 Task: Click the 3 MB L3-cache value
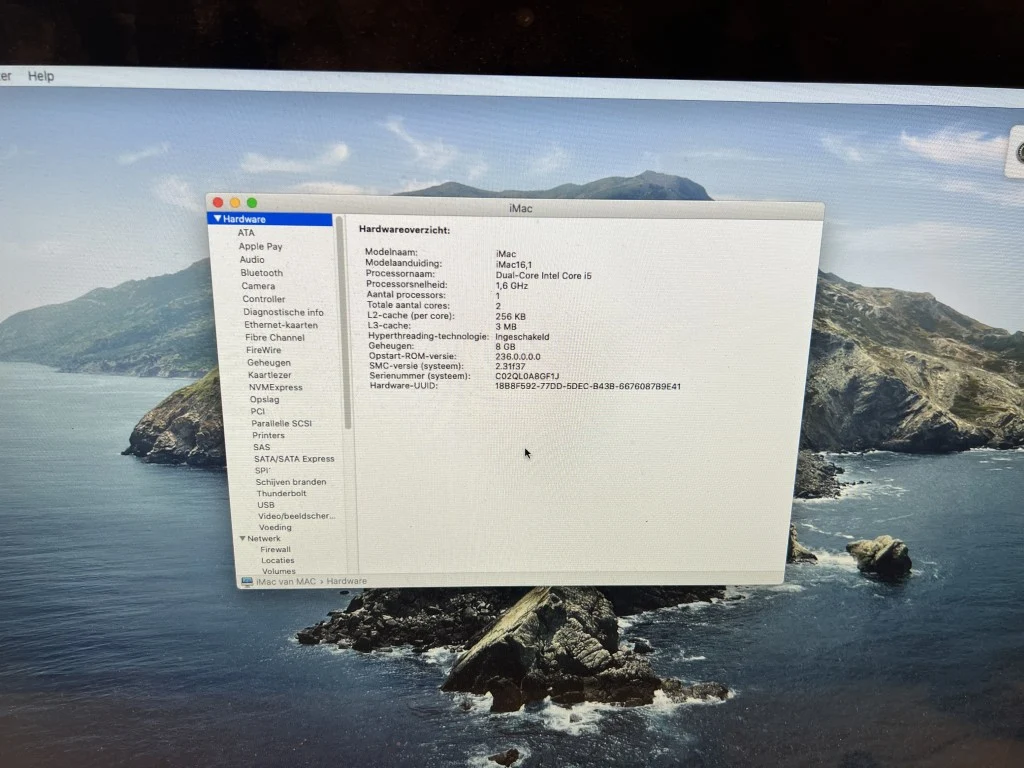click(505, 327)
